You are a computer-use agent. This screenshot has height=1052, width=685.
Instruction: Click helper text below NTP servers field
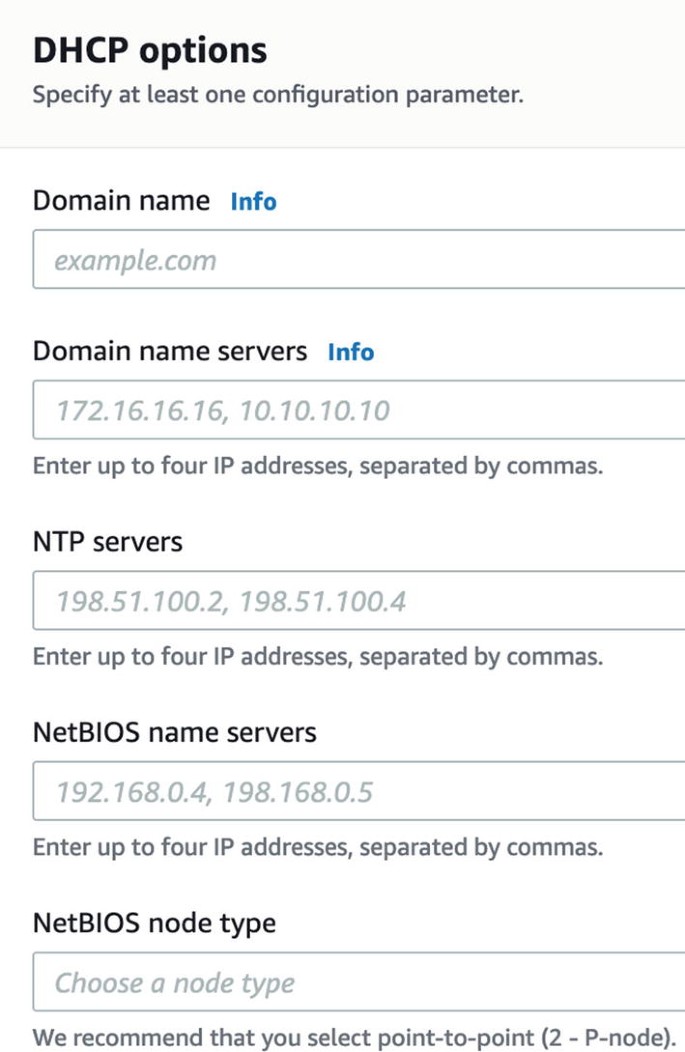coord(317,657)
